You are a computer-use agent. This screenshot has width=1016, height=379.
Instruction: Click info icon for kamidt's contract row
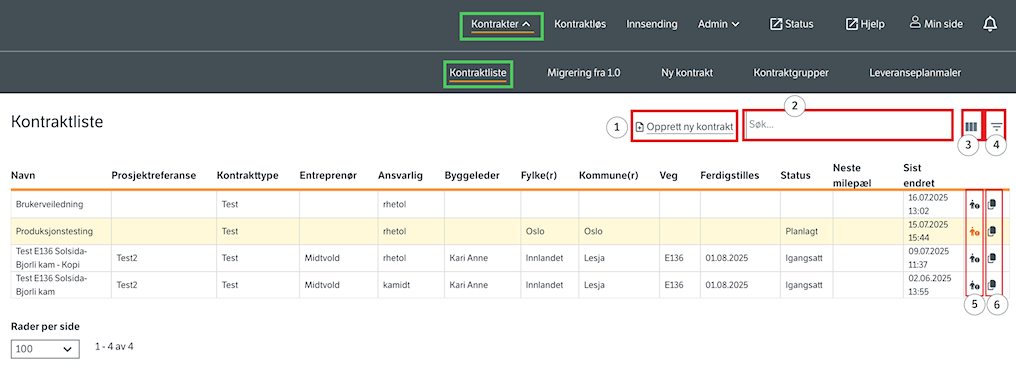click(974, 285)
